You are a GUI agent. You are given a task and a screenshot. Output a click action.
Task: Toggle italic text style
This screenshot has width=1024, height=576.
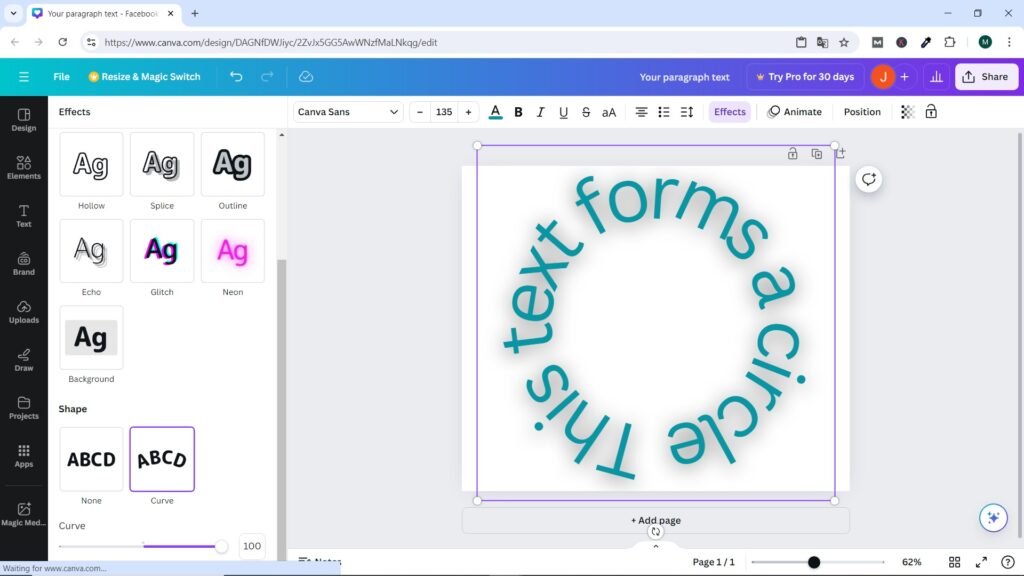click(x=541, y=112)
